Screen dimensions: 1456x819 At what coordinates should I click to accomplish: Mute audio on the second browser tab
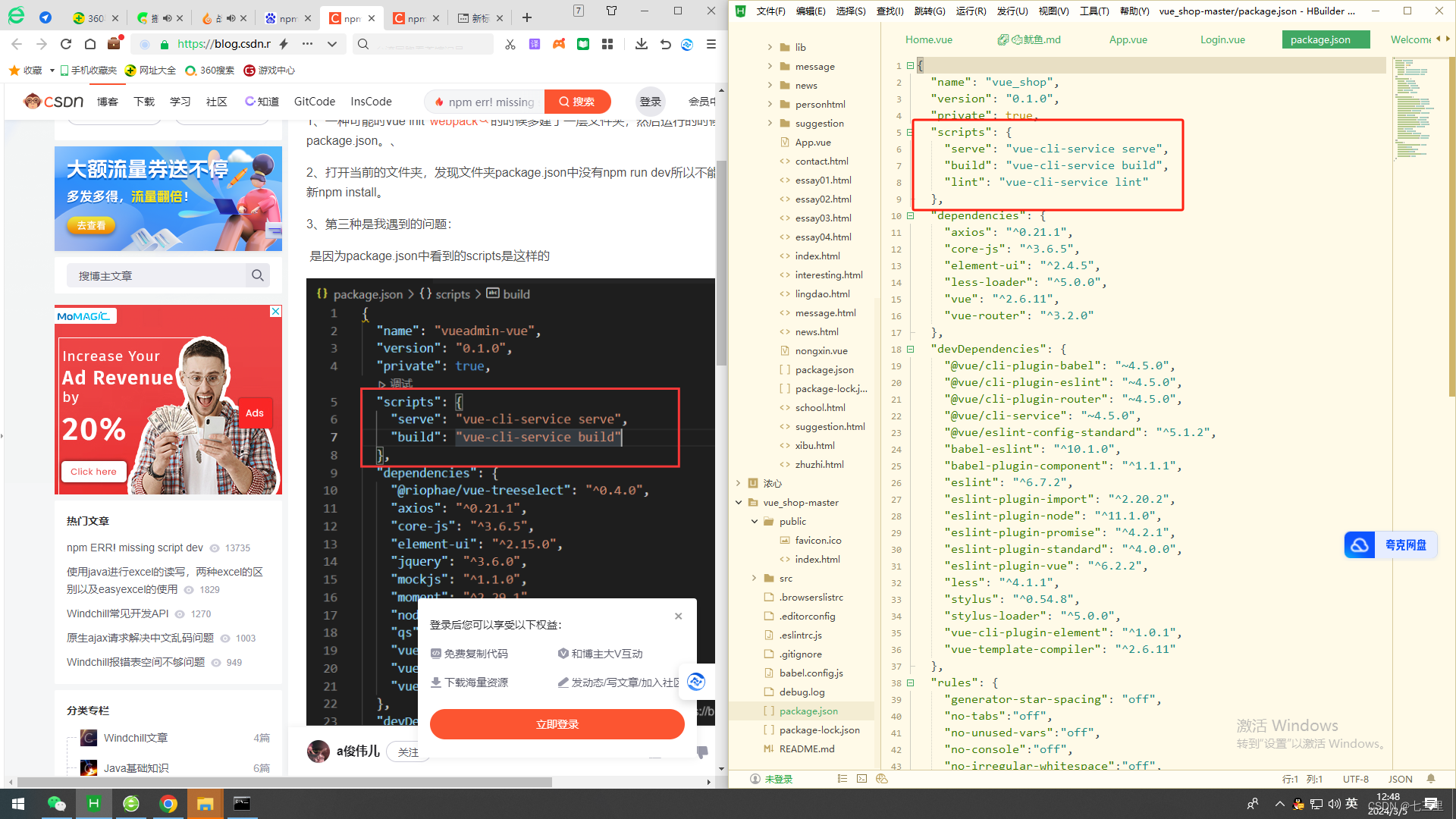(168, 18)
